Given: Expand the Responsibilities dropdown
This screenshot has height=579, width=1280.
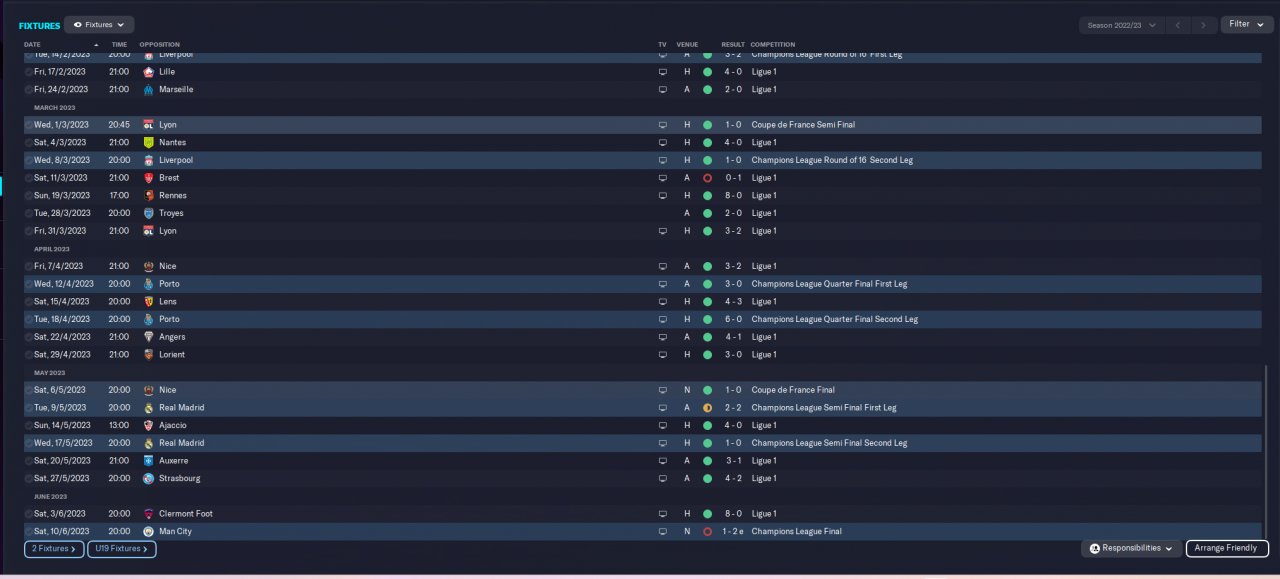Looking at the screenshot, I should (1131, 548).
